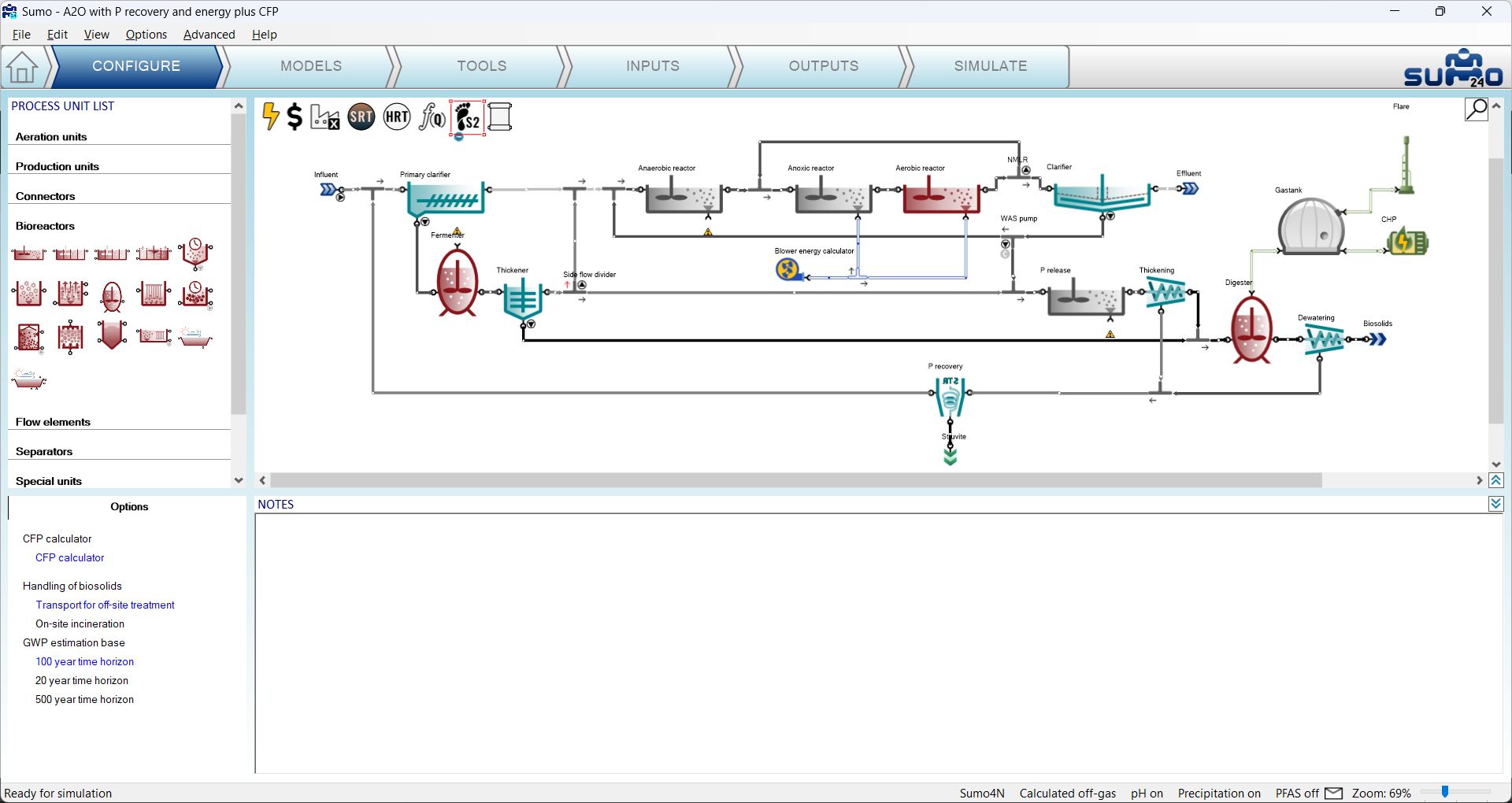Viewport: 1512px width, 803px height.
Task: Expand the Aeration units category
Action: 51,137
